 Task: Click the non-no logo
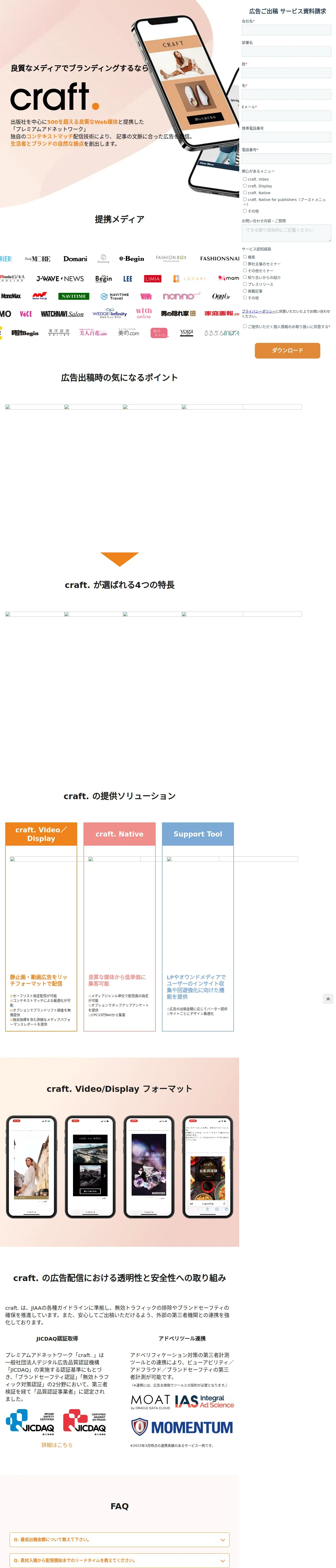tap(181, 296)
